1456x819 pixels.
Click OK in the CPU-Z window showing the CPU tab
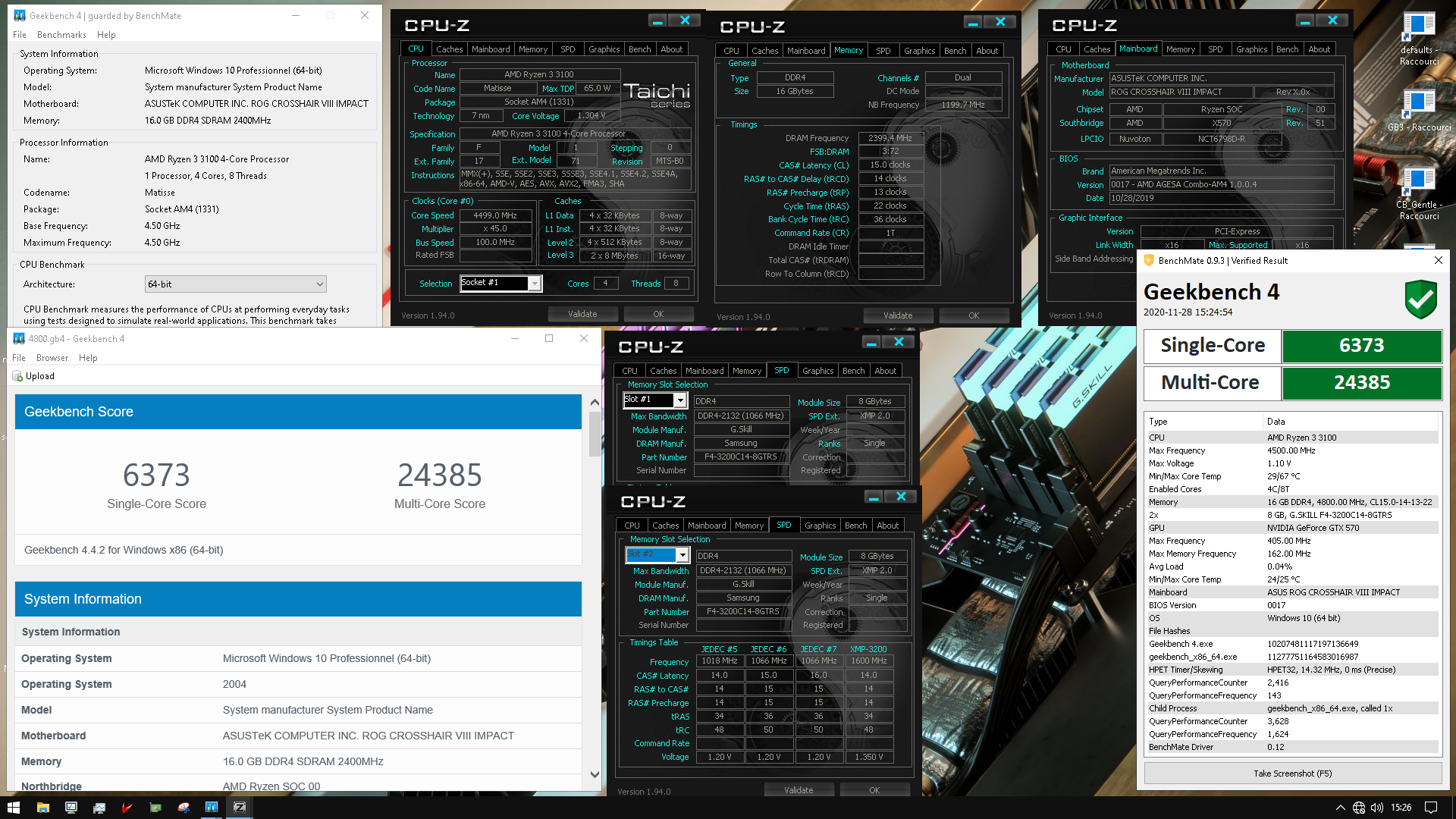(658, 314)
